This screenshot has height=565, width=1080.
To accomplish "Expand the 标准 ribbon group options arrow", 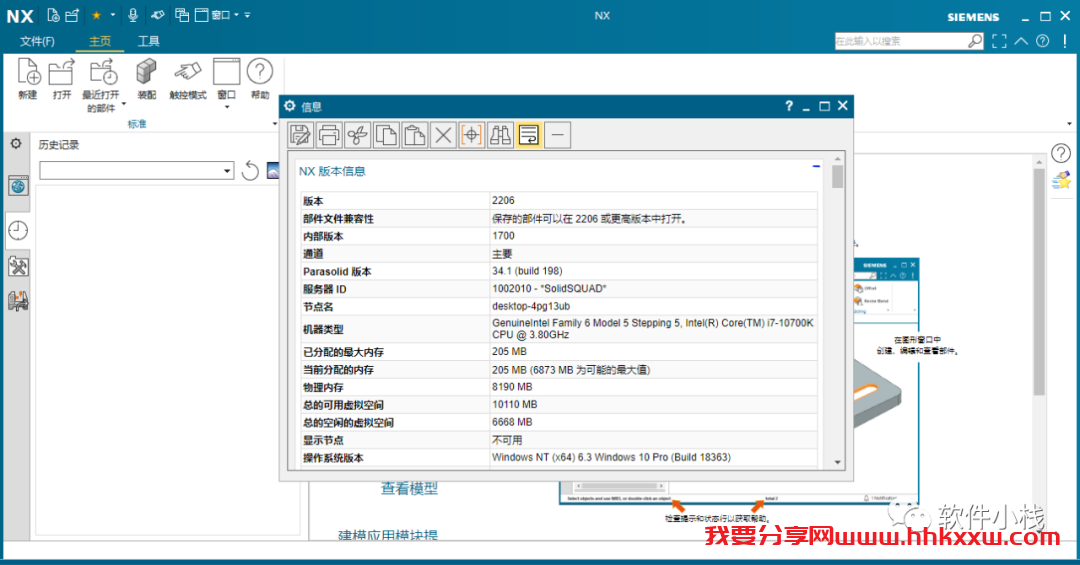I will 275,124.
